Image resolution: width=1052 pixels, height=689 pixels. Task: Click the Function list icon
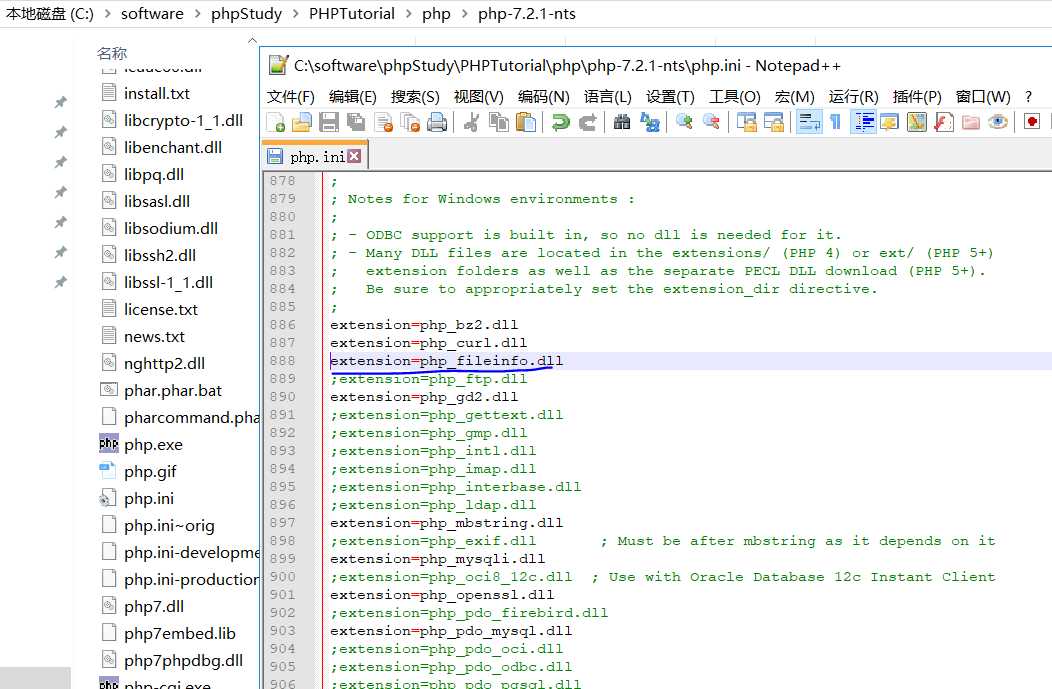943,122
